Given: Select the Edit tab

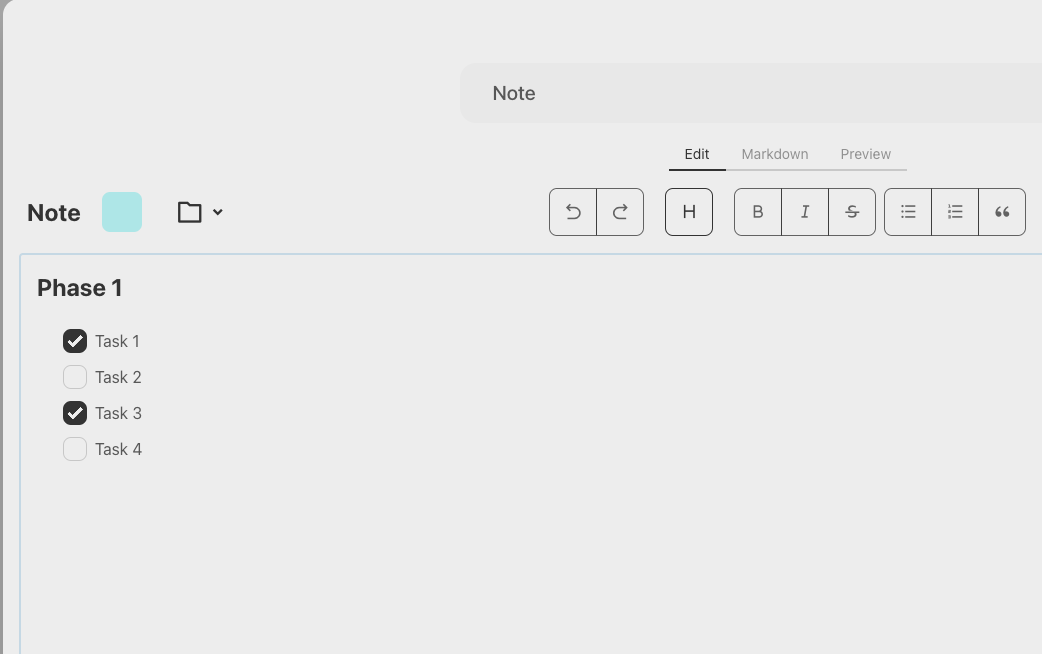Looking at the screenshot, I should (x=697, y=154).
